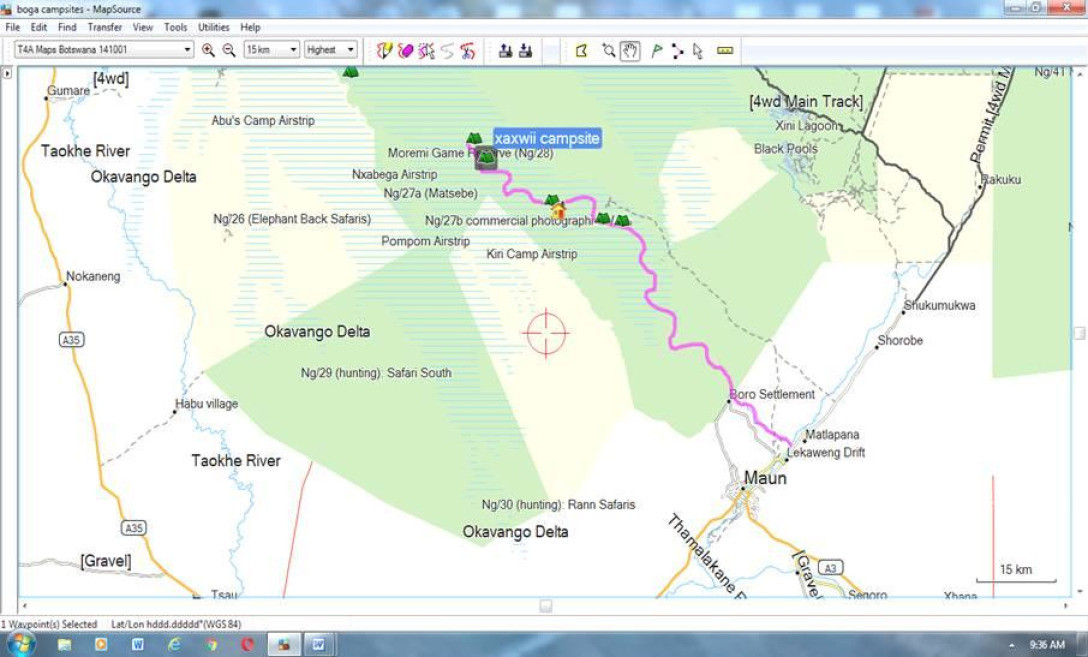The image size is (1088, 657).
Task: Open the Edit menu
Action: click(x=39, y=27)
